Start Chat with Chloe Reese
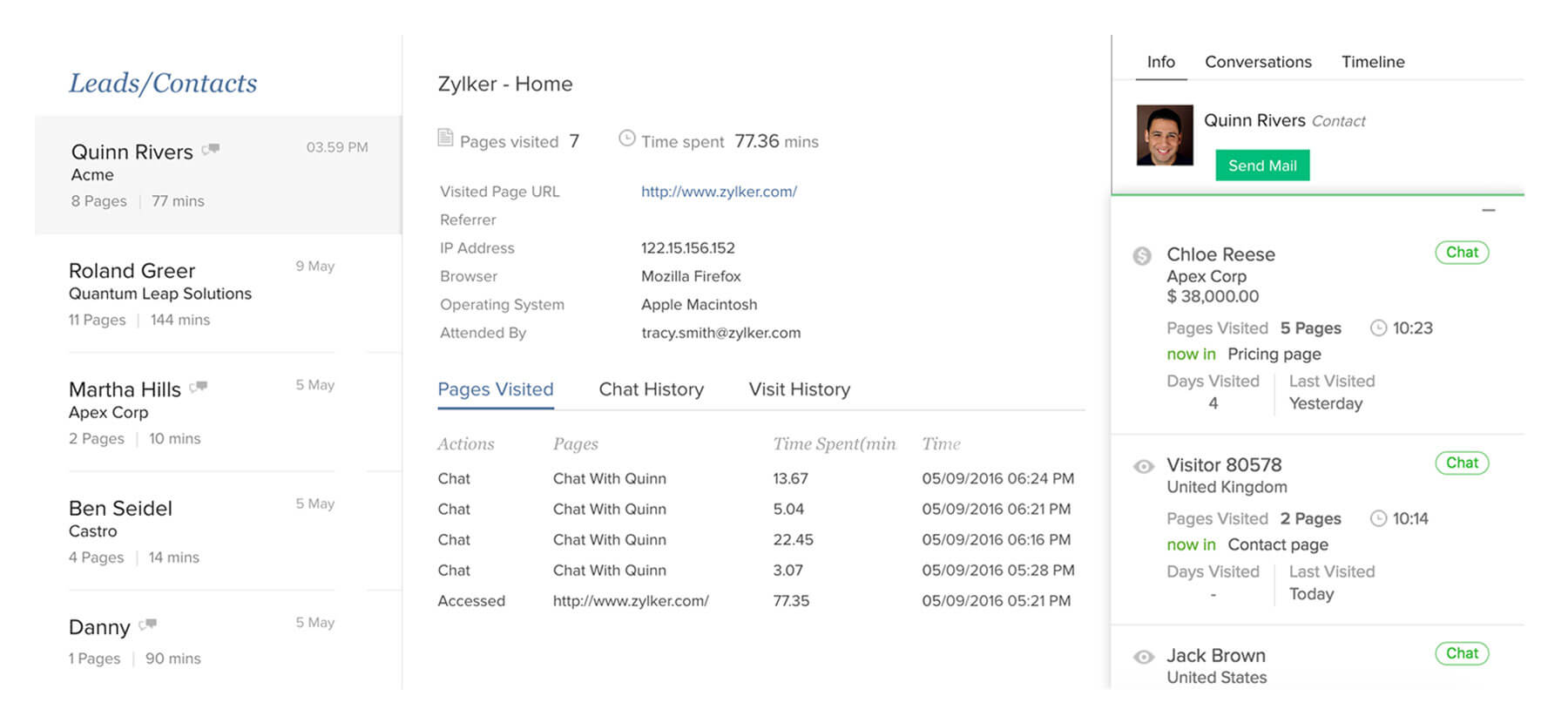 [x=1462, y=253]
